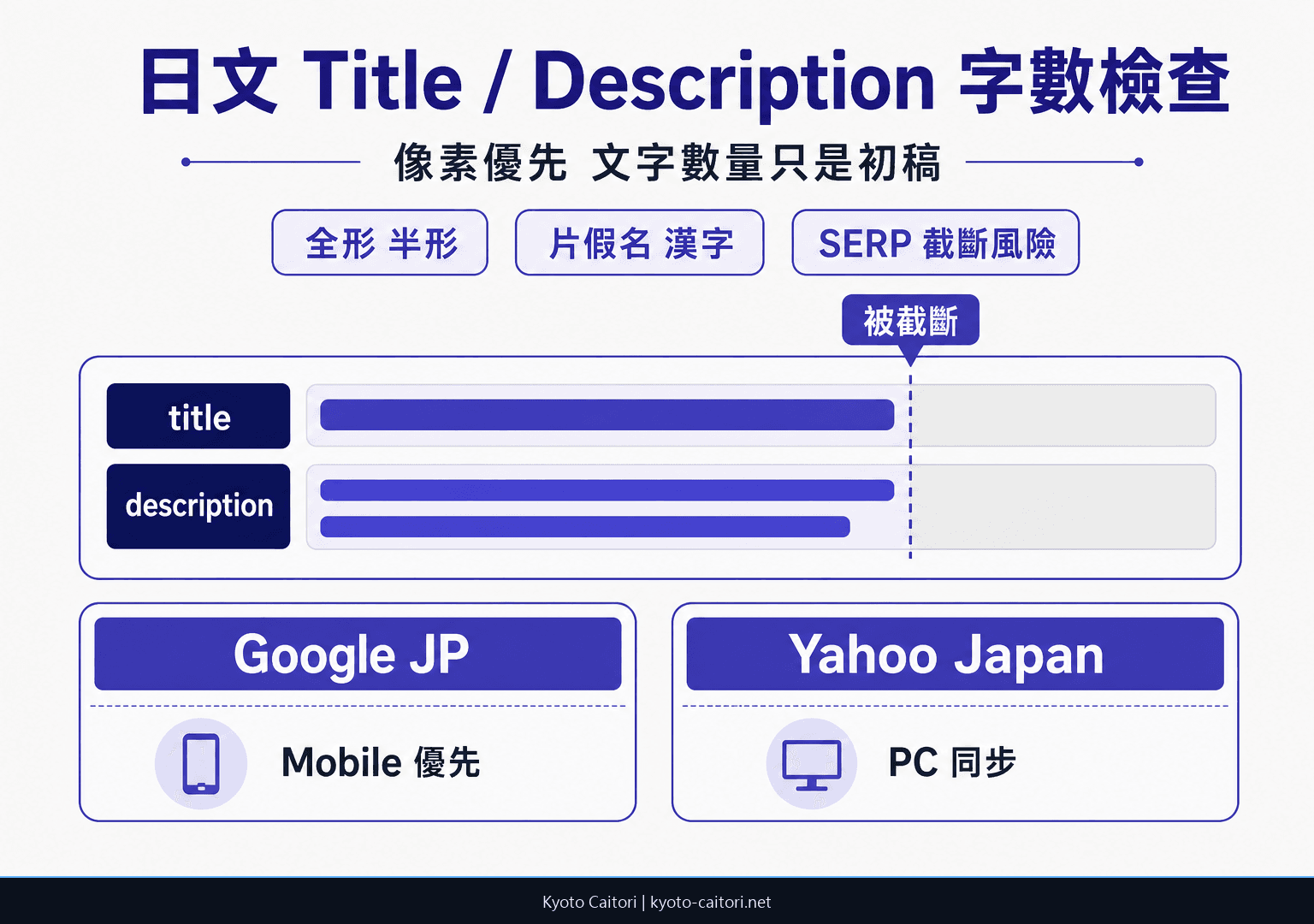
Task: Select the "全形 半形" tag
Action: tap(380, 243)
